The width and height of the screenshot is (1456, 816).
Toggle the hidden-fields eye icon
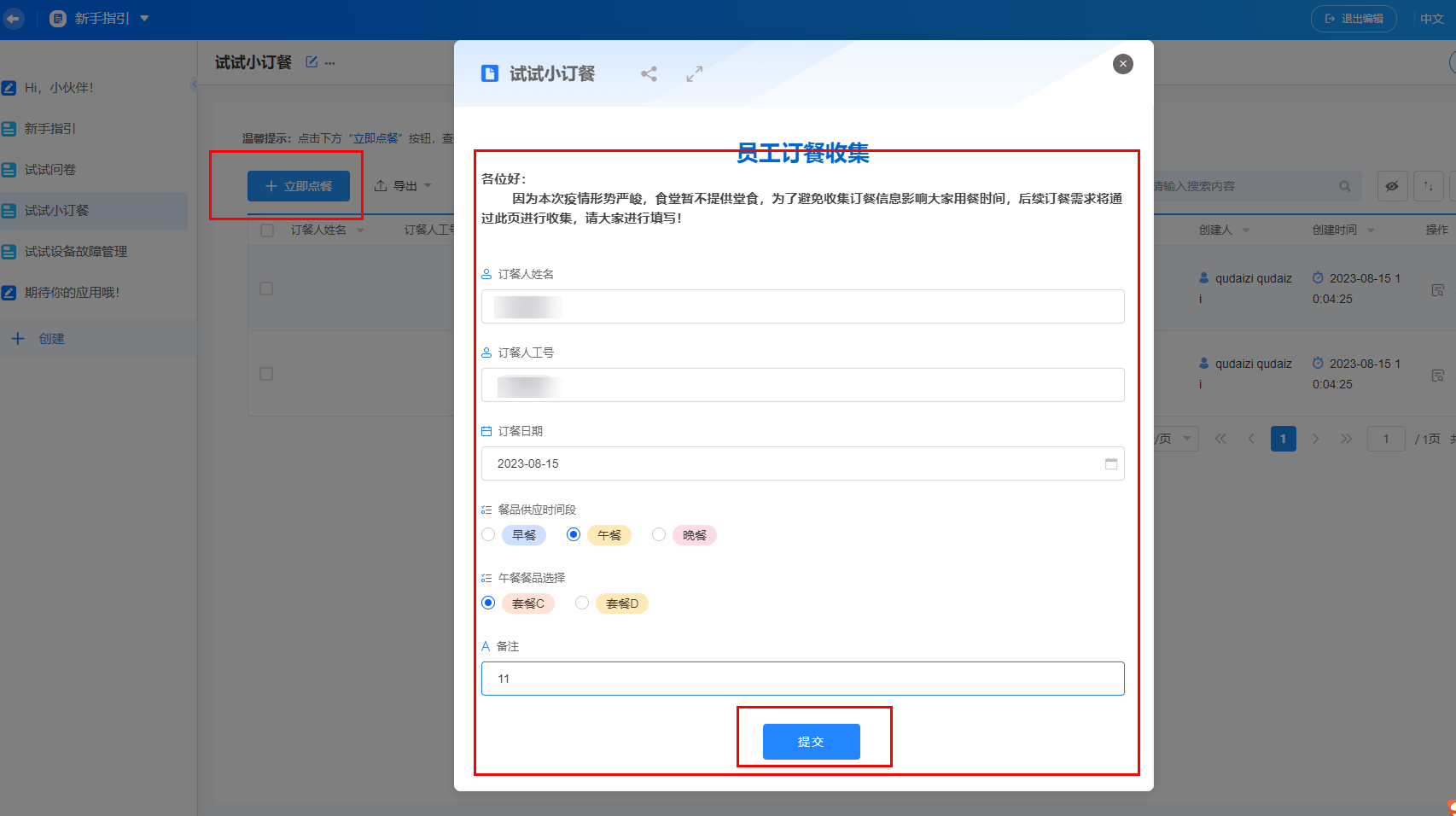click(1392, 185)
